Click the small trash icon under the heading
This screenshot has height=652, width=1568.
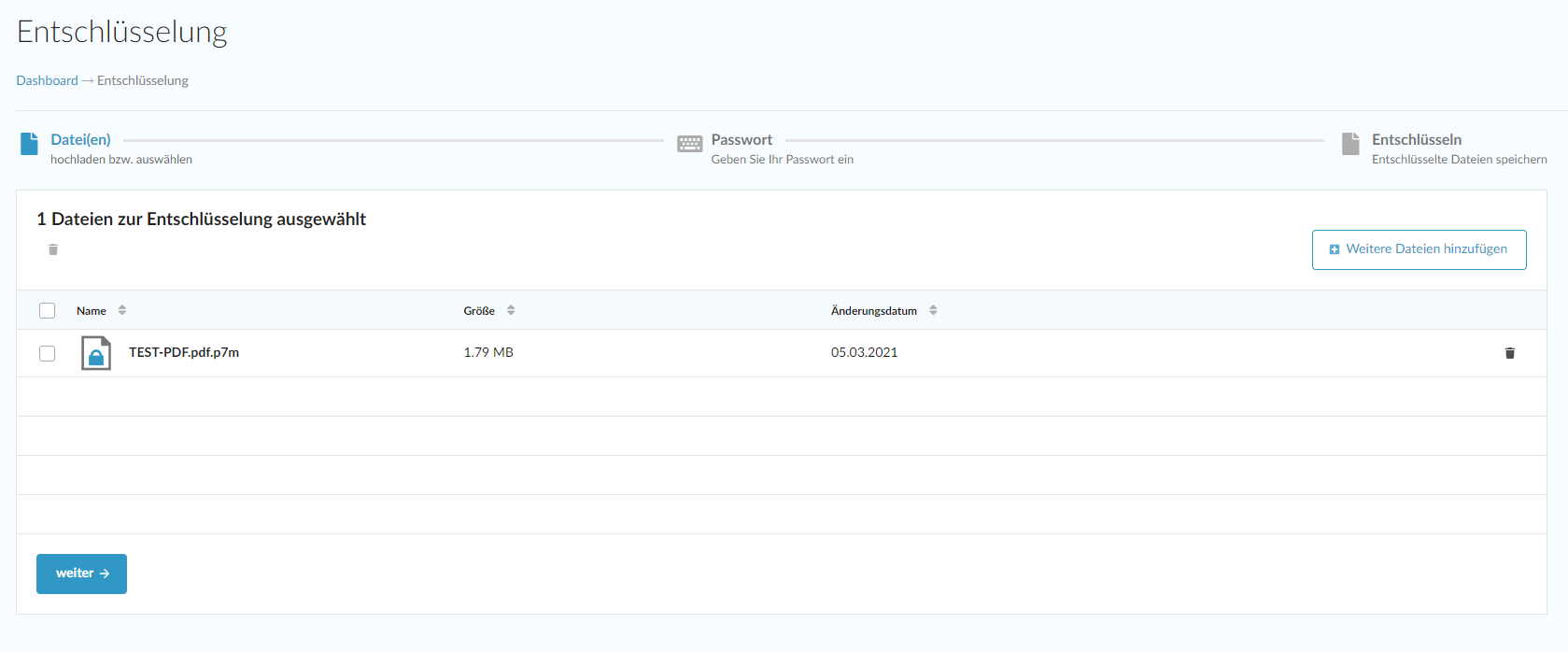(53, 249)
